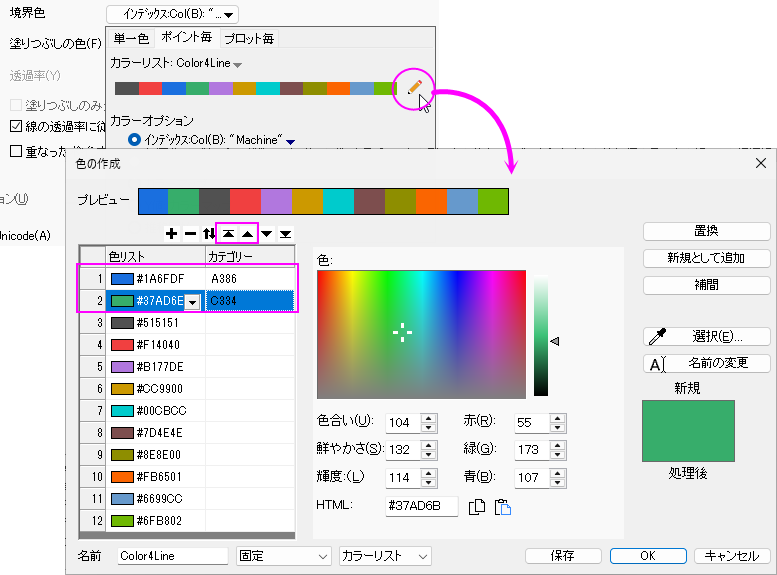The width and height of the screenshot is (777, 575).
Task: Select color row #1A6FDF
Action: click(x=187, y=279)
